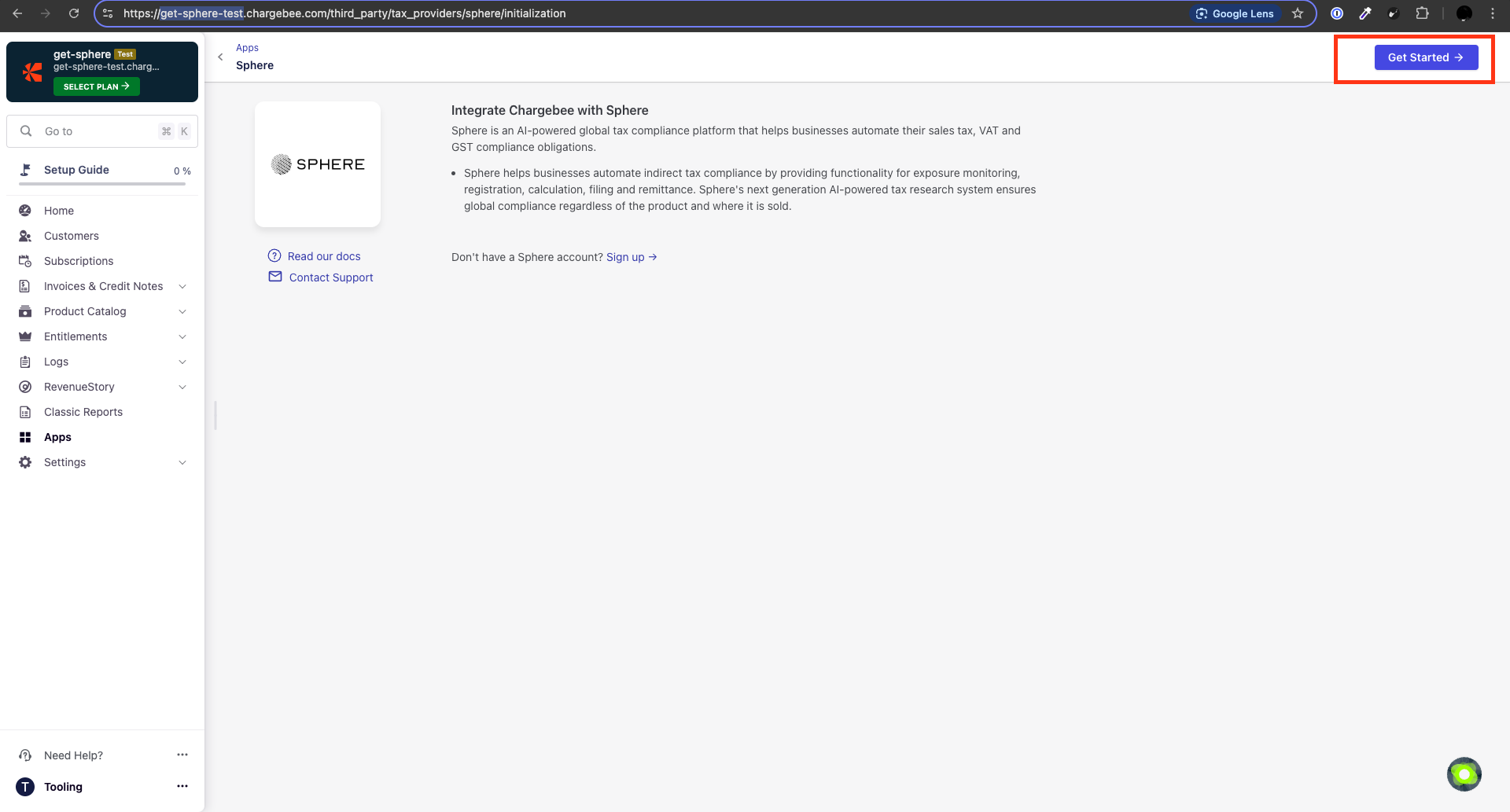
Task: Open Customers in the sidebar
Action: tap(72, 236)
